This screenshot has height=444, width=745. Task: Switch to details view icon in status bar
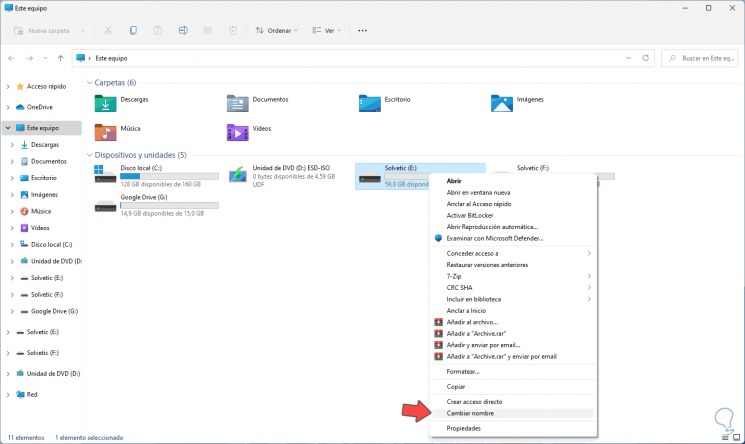coord(725,437)
